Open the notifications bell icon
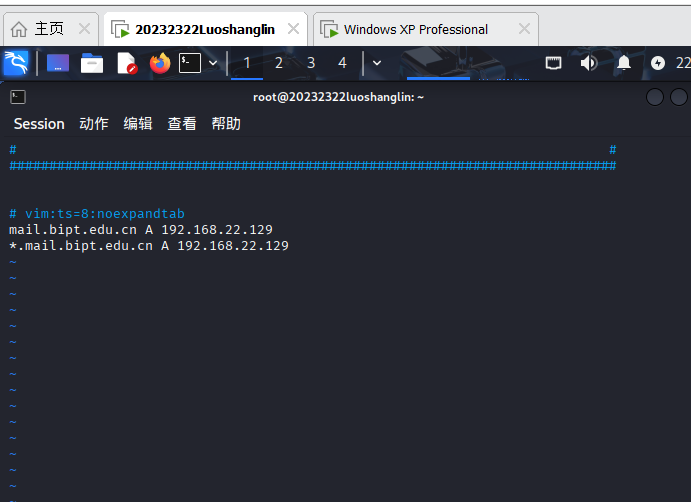The width and height of the screenshot is (691, 502). pos(624,63)
